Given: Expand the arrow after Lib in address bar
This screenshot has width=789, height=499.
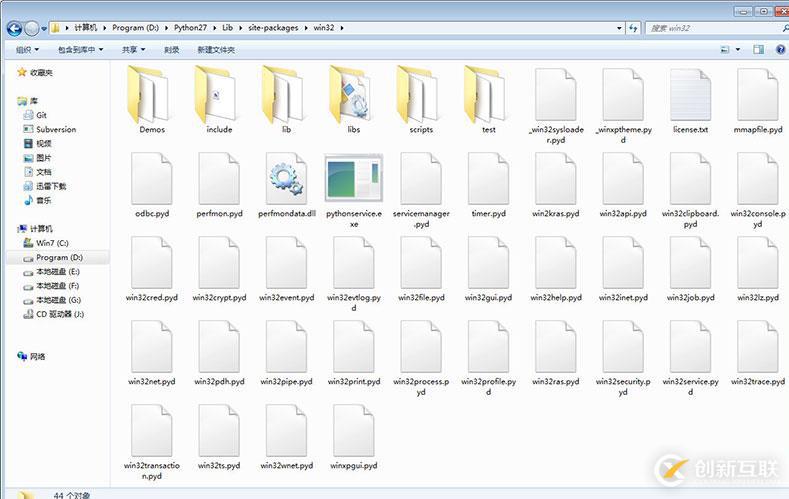Looking at the screenshot, I should (x=240, y=28).
